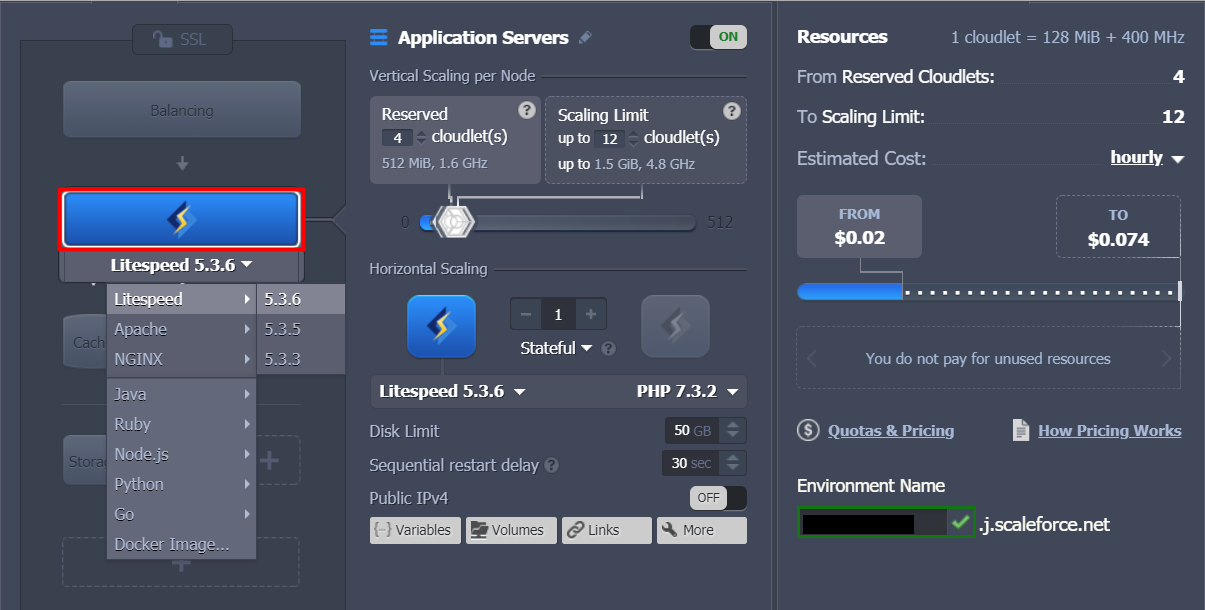Click the Scaling Limit help question mark
The image size is (1205, 610).
(732, 111)
